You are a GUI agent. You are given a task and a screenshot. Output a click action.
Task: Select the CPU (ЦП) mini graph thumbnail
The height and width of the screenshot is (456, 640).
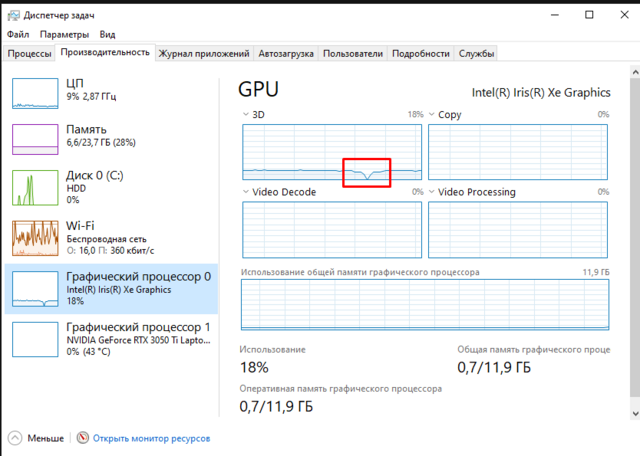[x=36, y=92]
